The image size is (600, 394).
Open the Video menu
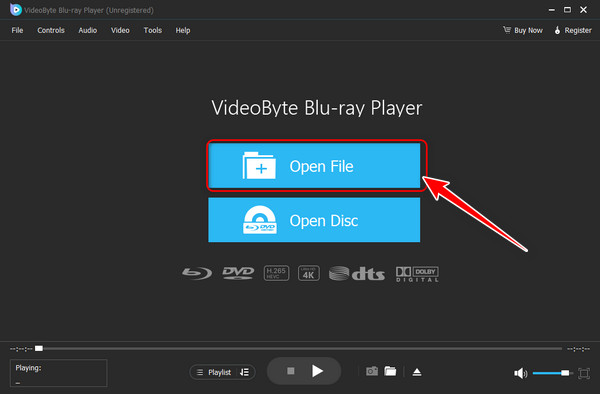coord(120,30)
